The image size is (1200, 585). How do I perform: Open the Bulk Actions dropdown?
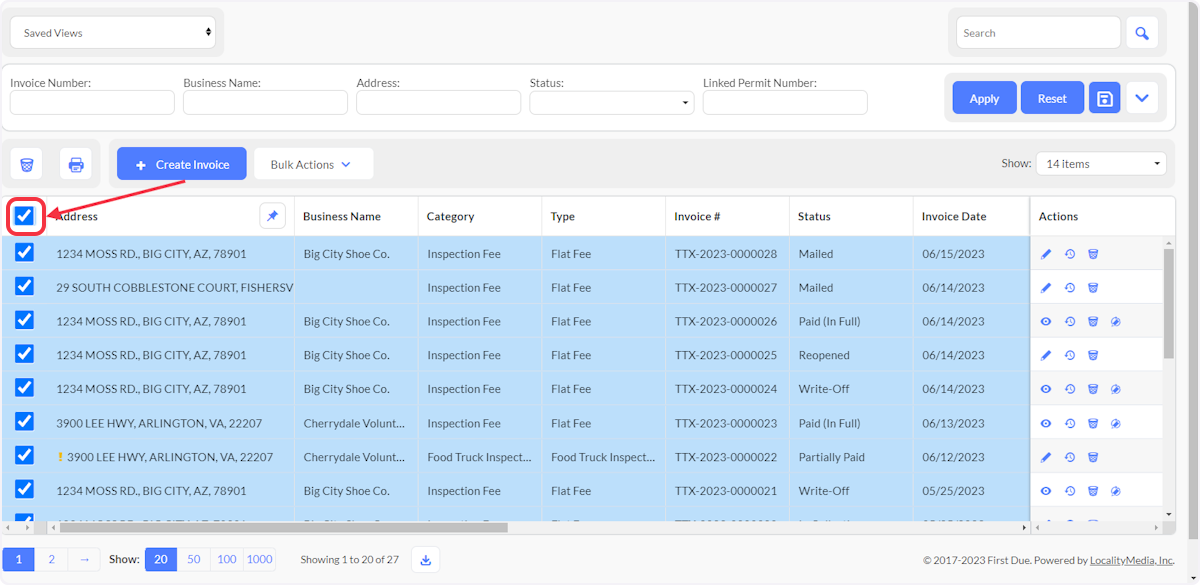point(313,164)
